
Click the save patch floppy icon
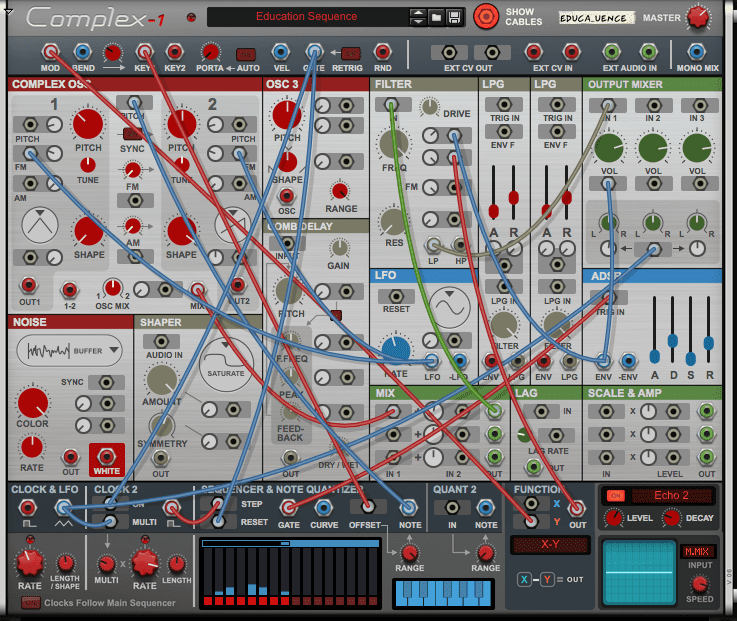454,18
